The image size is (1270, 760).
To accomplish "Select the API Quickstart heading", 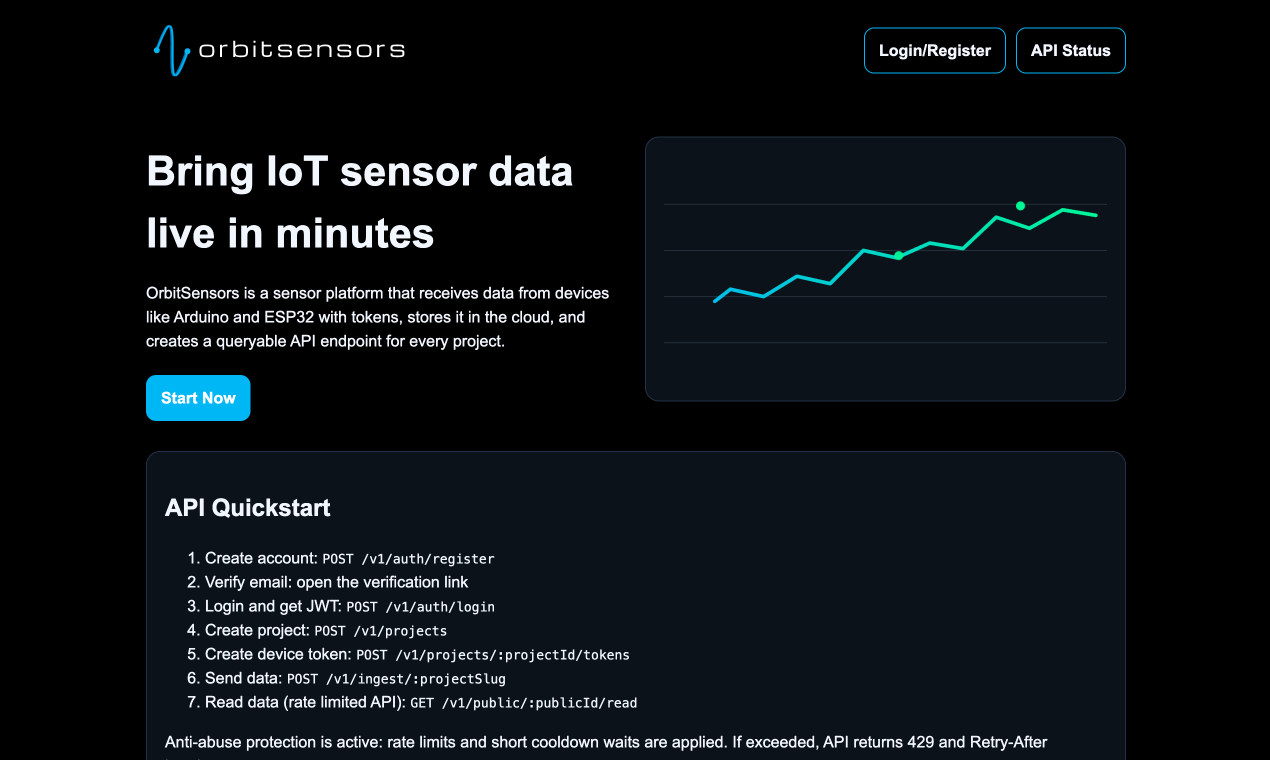I will 247,508.
